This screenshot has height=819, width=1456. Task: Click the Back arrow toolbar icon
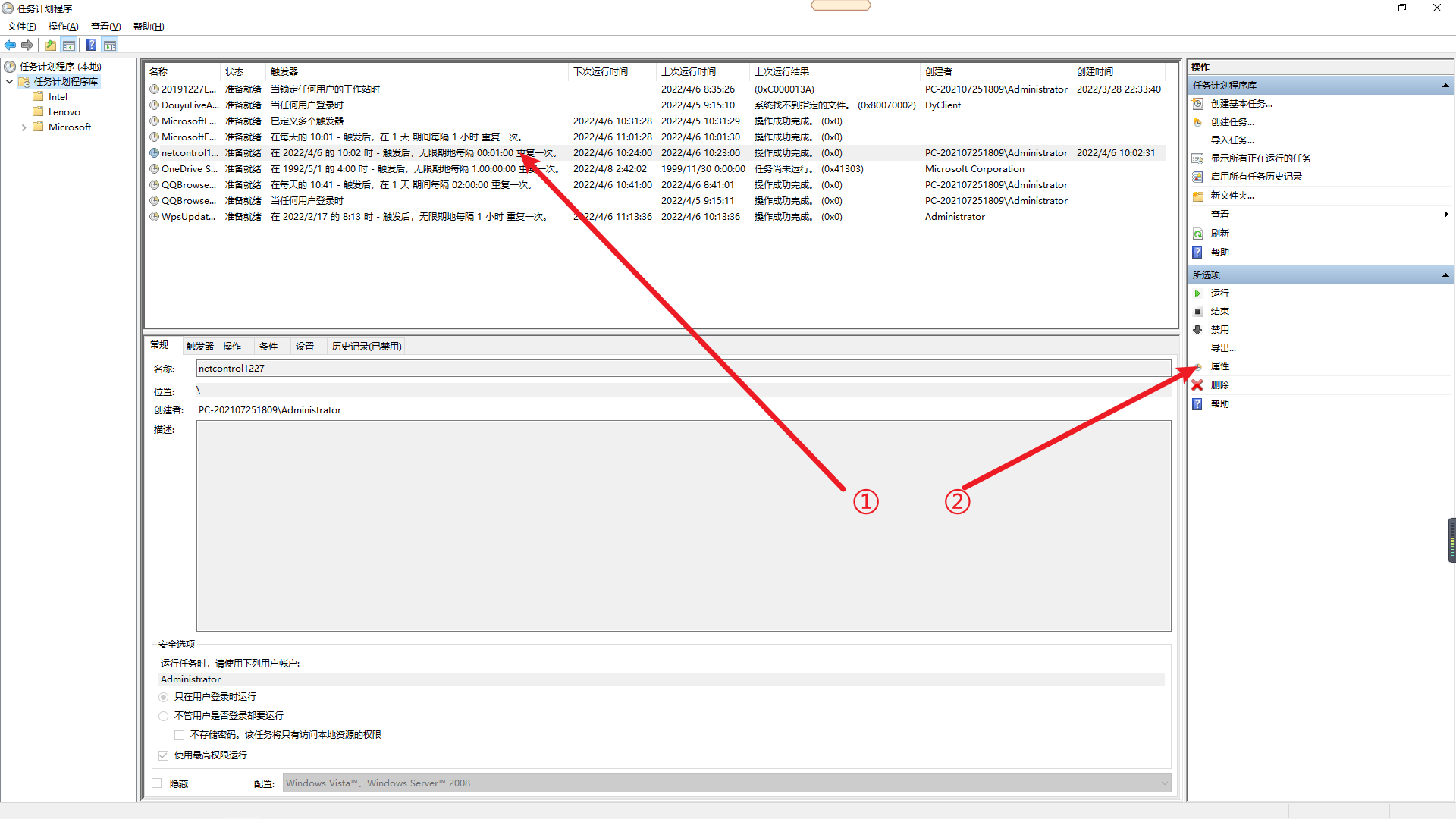tap(10, 45)
